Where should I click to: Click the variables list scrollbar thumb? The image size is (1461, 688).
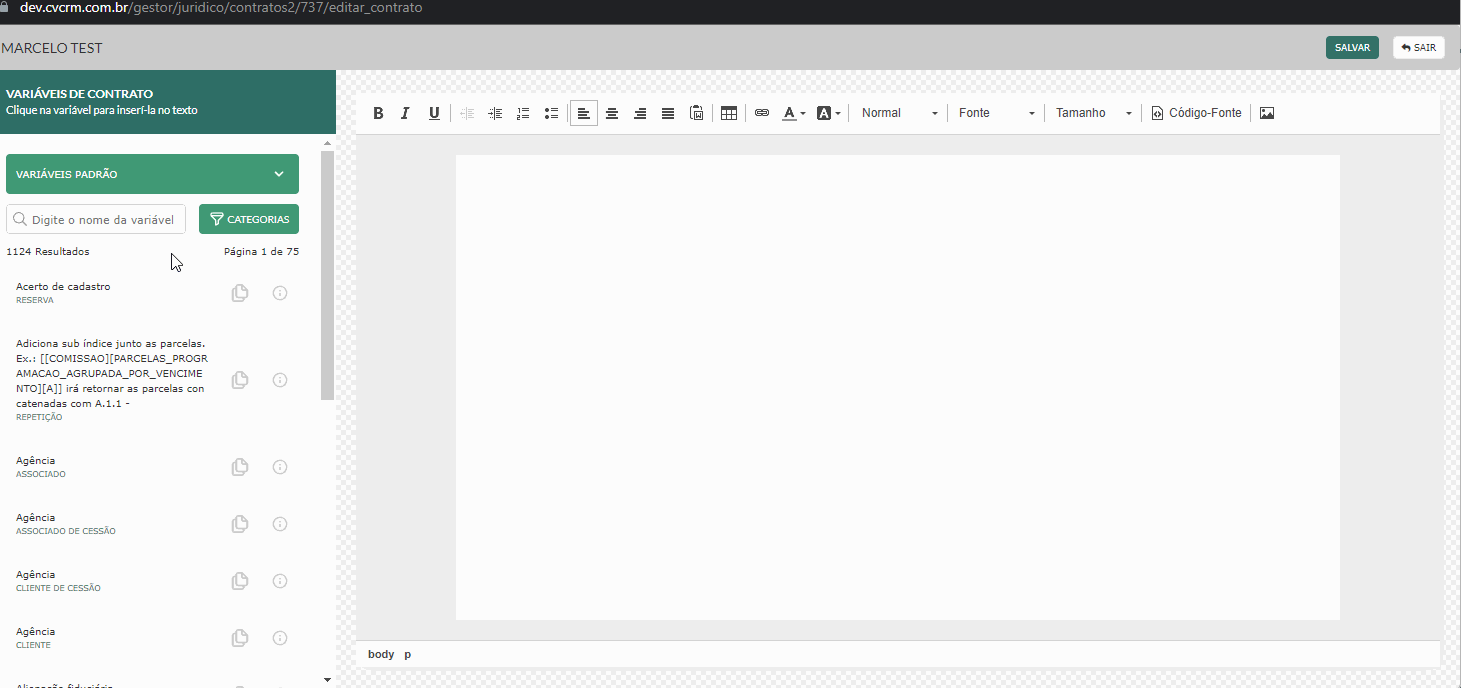point(327,277)
